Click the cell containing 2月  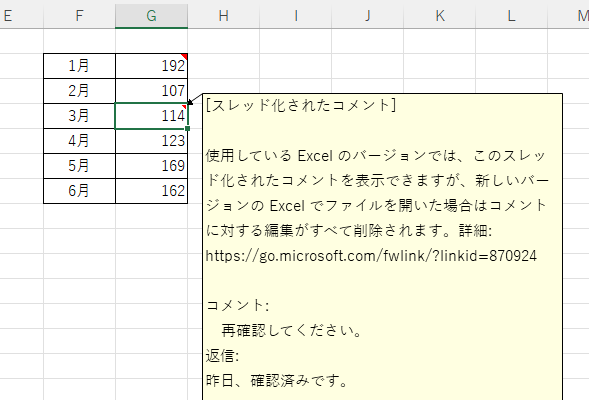point(79,91)
